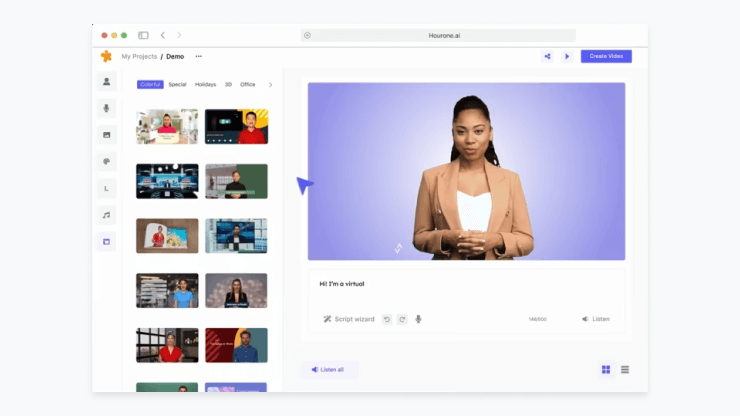Click the presenter video preview
This screenshot has height=416, width=740.
tap(466, 171)
